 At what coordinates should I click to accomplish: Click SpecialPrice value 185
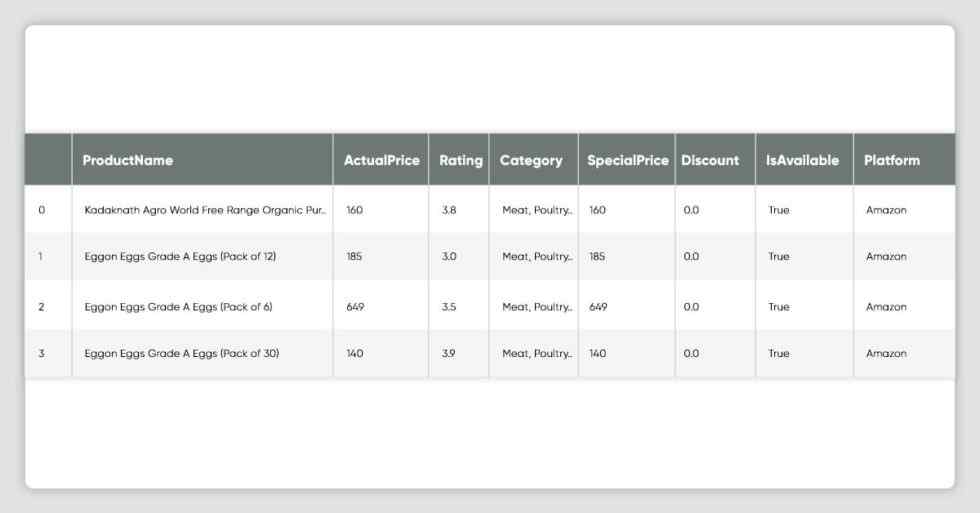pyautogui.click(x=597, y=256)
